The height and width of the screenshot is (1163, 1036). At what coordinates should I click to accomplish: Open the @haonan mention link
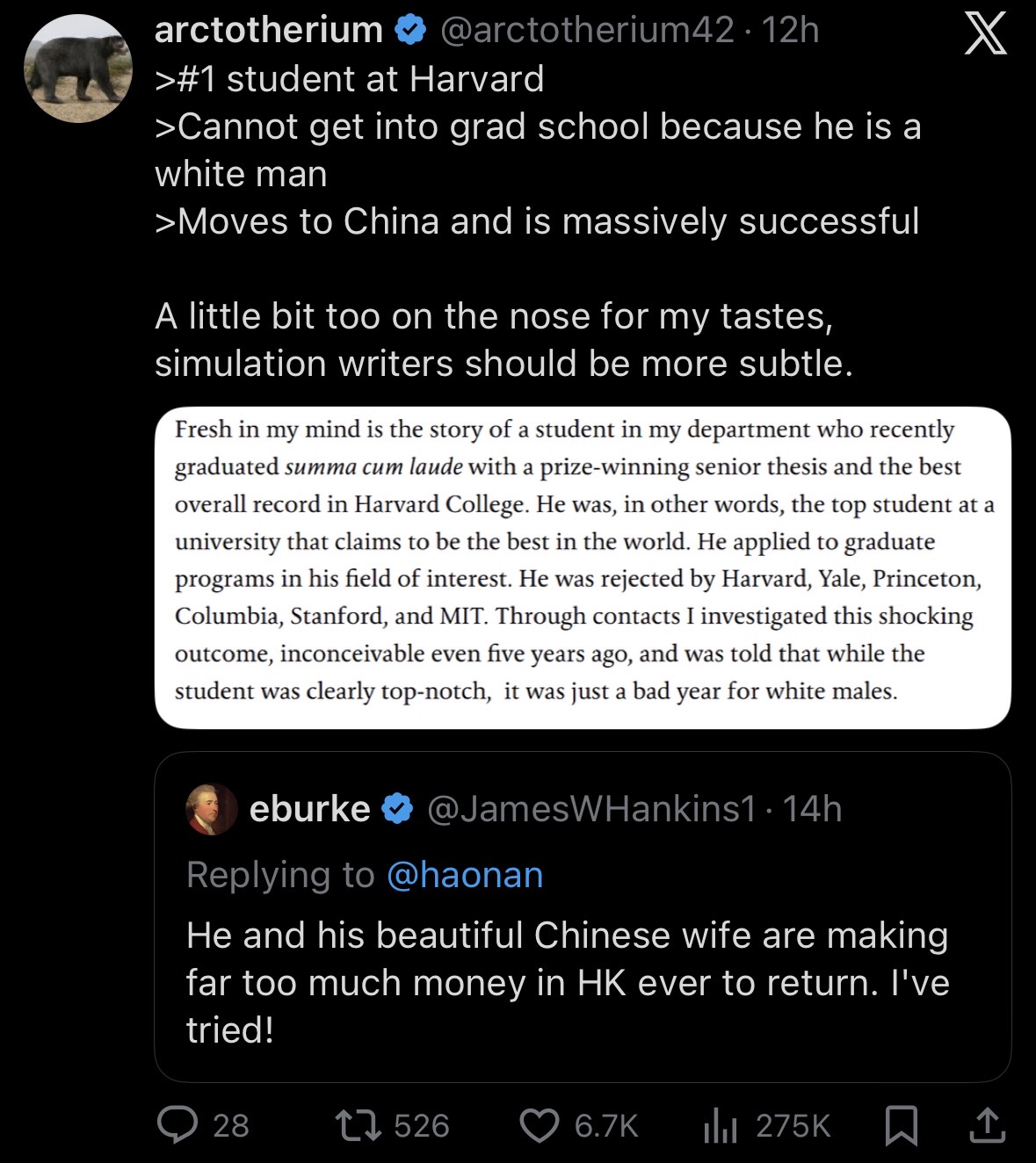pos(464,875)
